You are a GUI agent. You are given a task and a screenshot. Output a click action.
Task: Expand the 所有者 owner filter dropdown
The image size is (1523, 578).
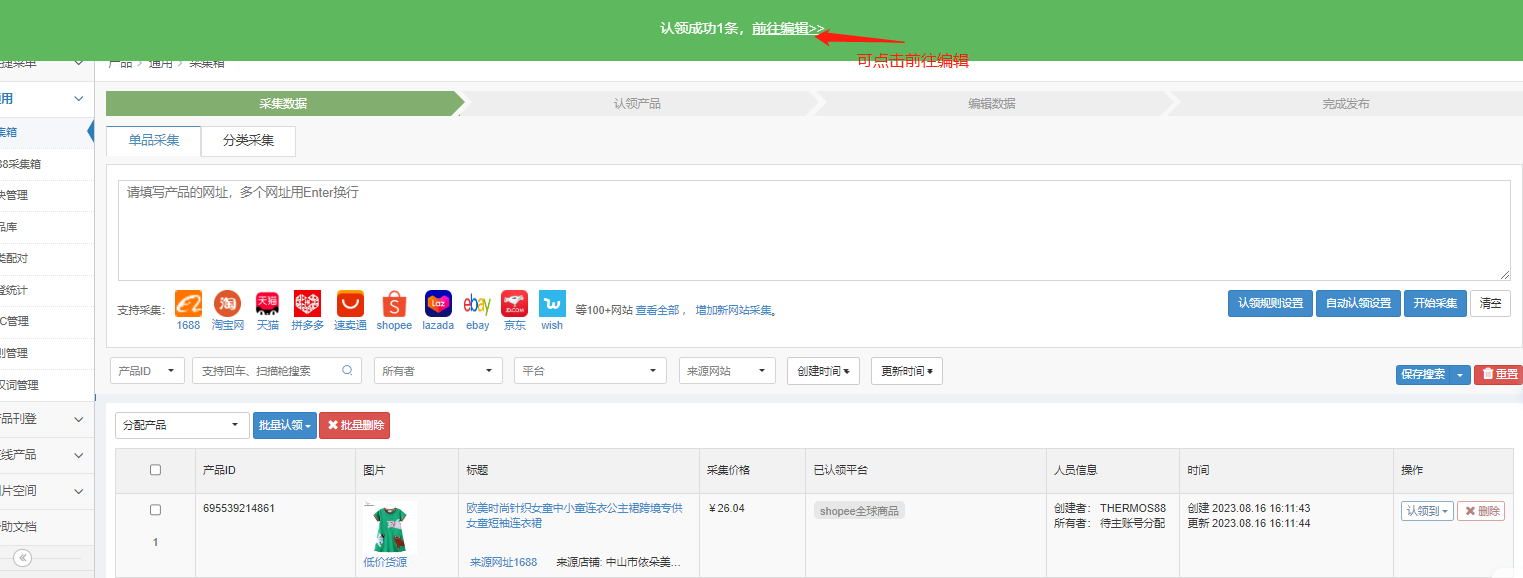437,371
